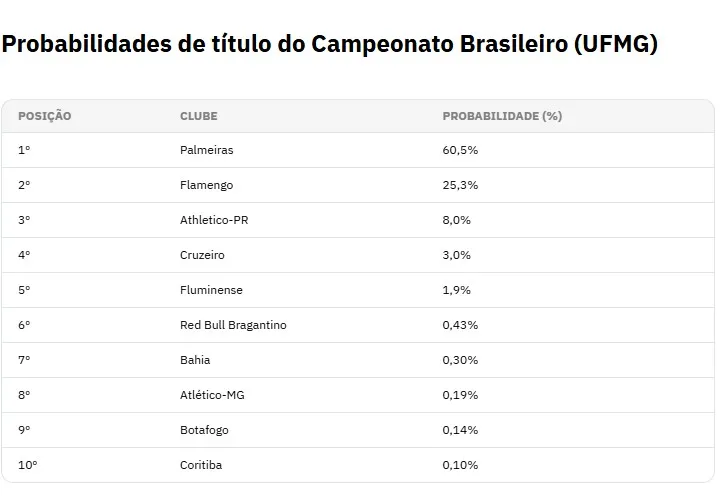The height and width of the screenshot is (500, 724).
Task: Click the 10º position cell
Action: [28, 465]
